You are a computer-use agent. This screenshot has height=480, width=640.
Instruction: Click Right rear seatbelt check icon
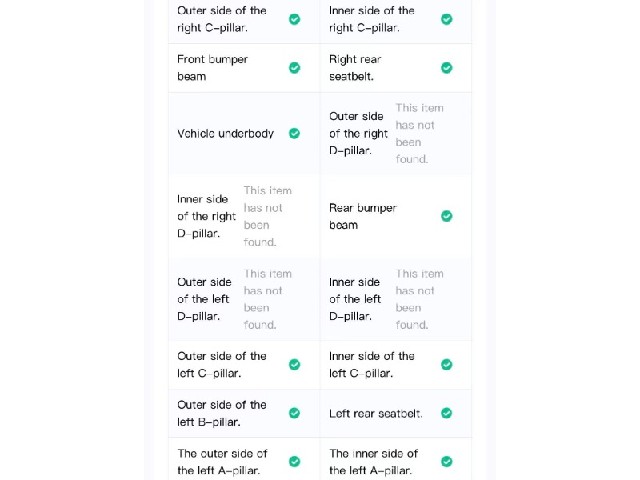click(447, 68)
